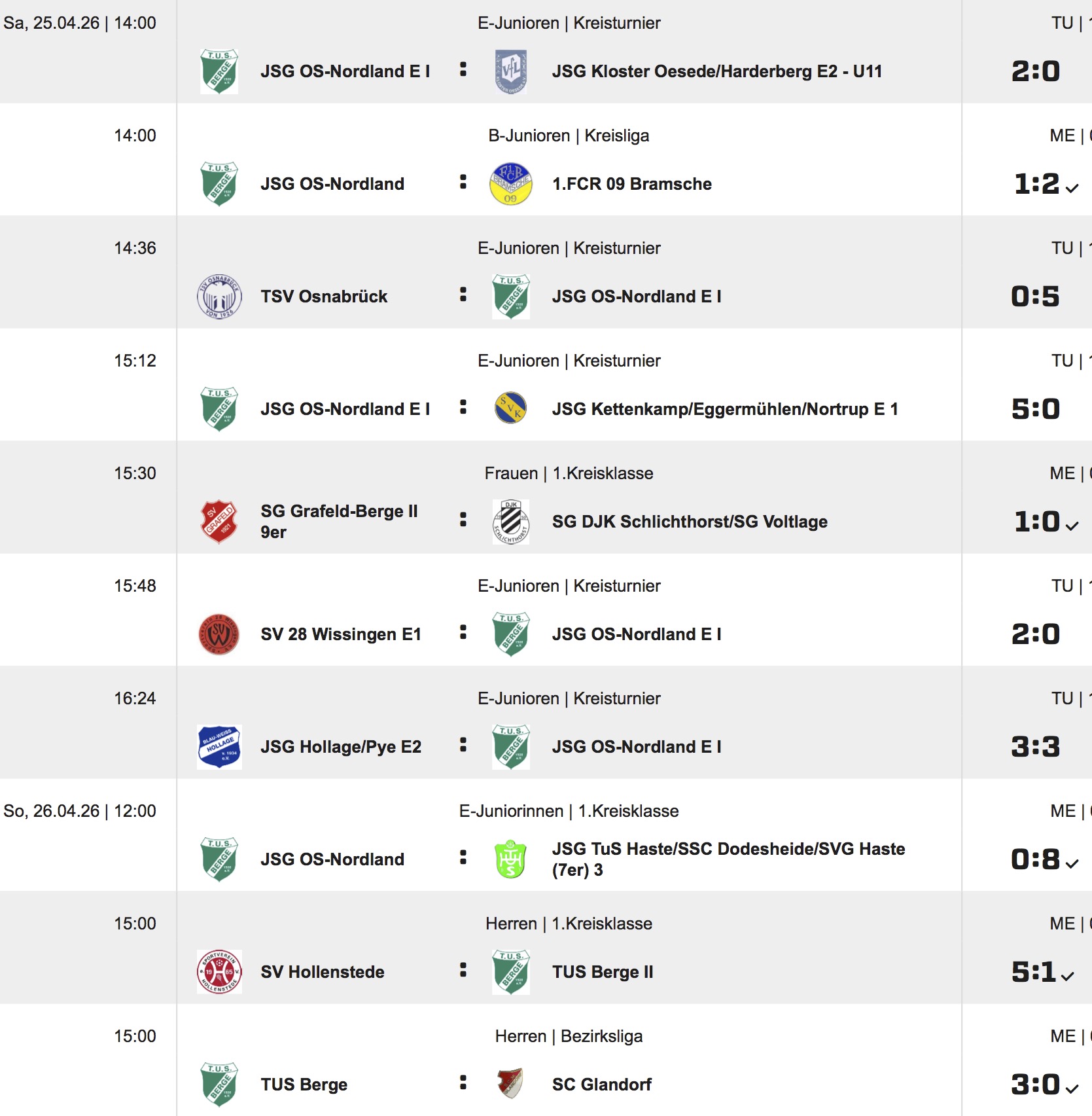Open the Frauen | 1.Kreisklasse competition link

point(569,473)
